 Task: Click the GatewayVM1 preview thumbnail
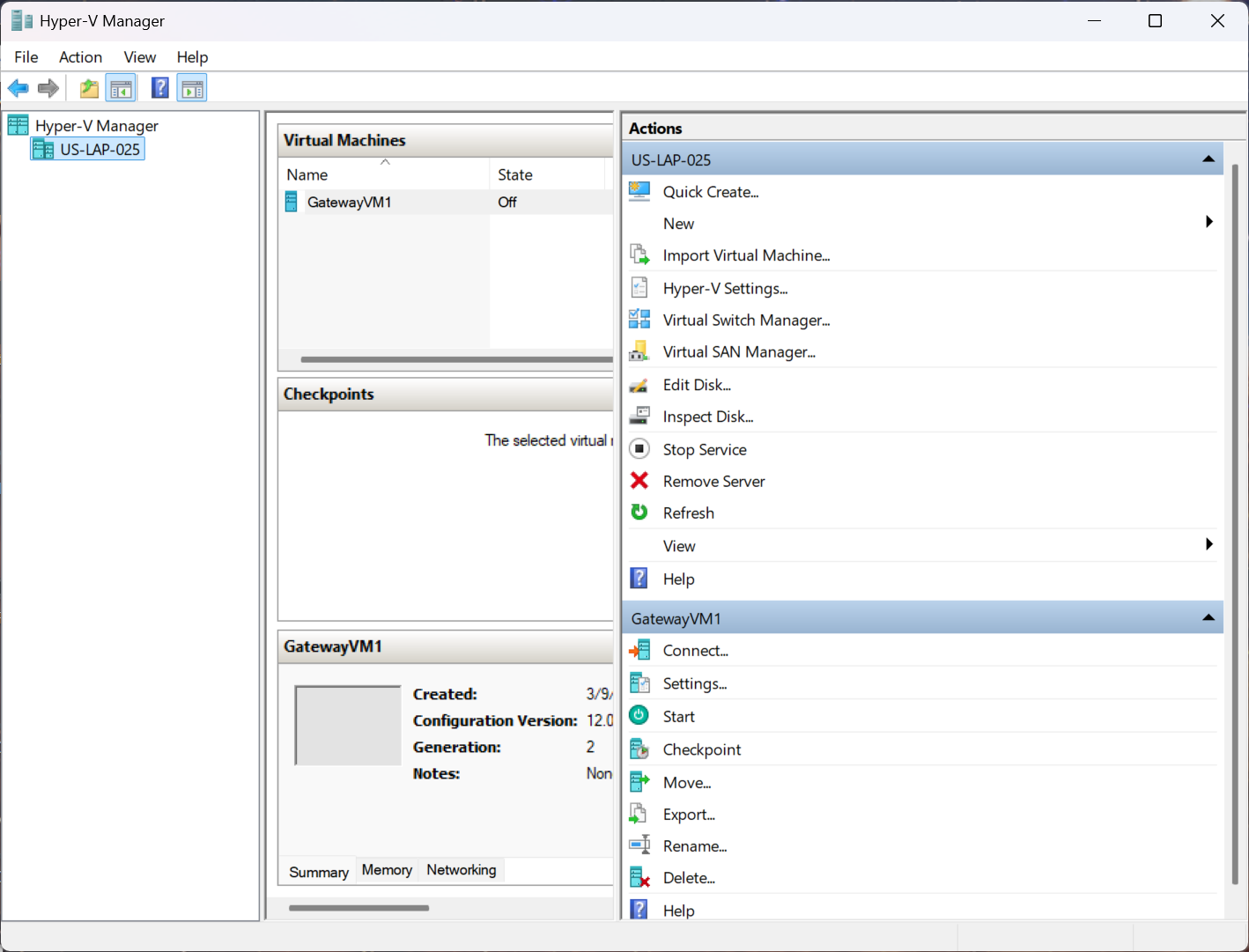pos(348,726)
